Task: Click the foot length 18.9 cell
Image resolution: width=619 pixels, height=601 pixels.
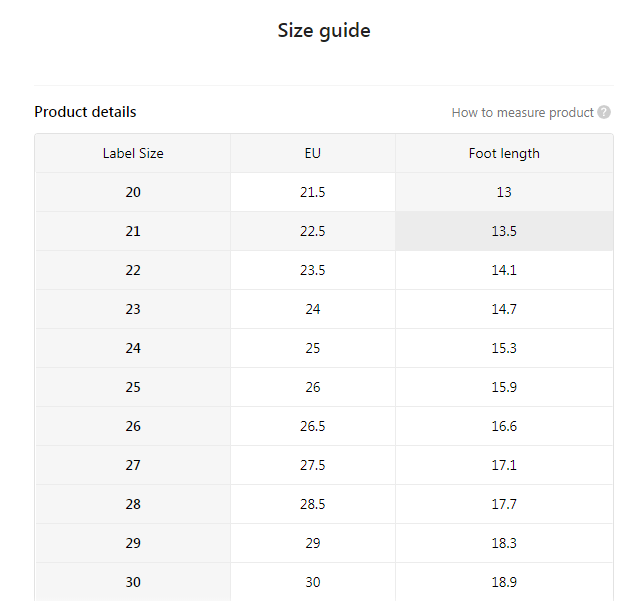Action: [x=504, y=582]
